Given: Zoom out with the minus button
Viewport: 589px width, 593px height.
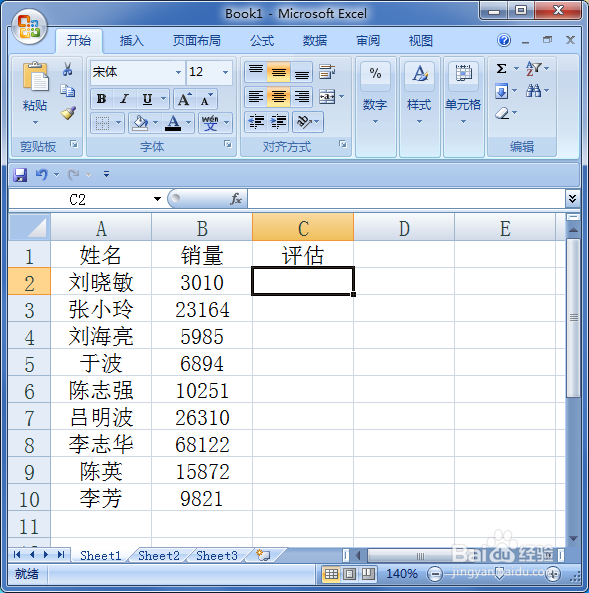Looking at the screenshot, I should click(435, 574).
